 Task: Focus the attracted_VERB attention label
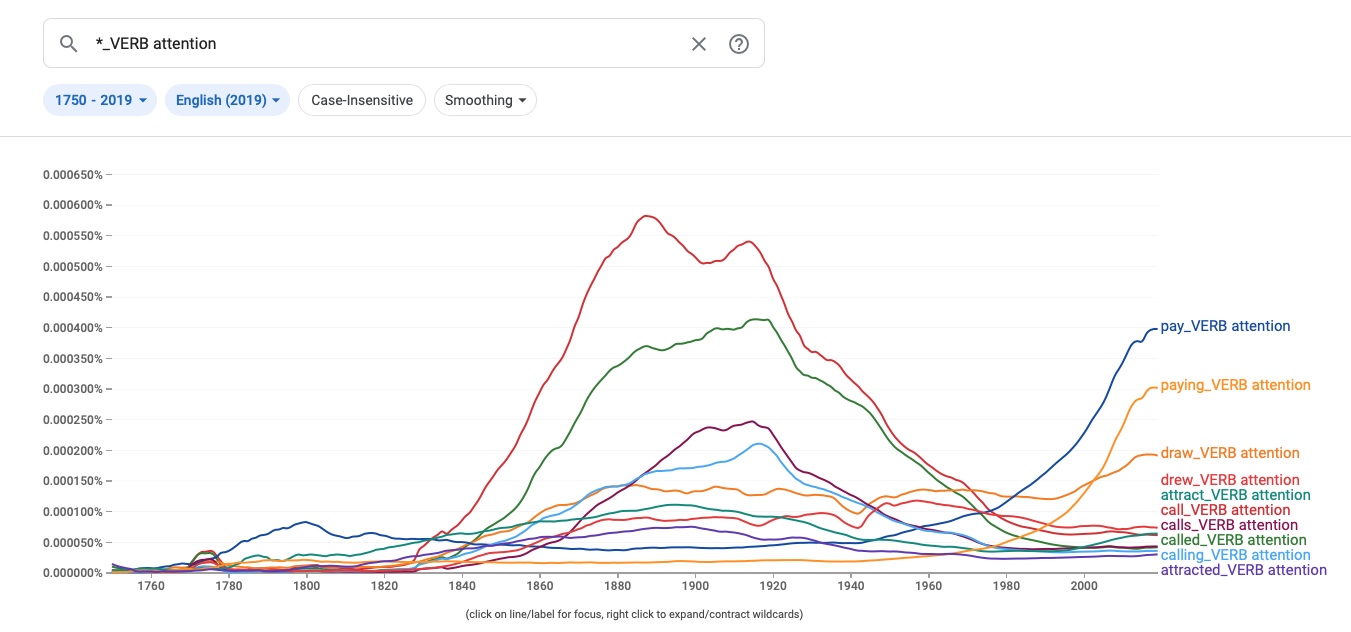click(x=1242, y=569)
